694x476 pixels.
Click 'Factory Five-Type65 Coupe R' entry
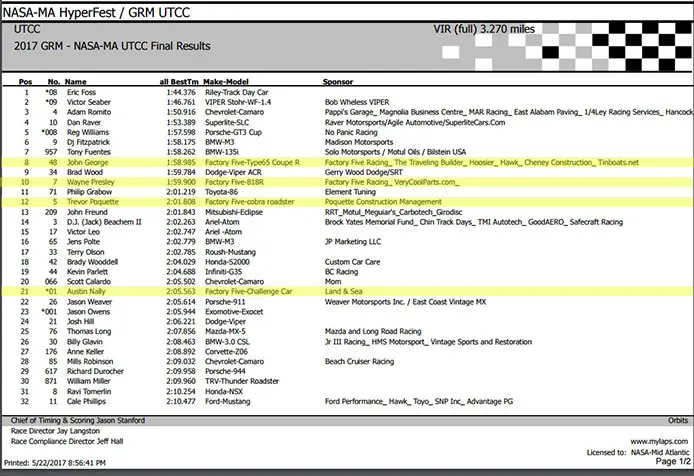[x=252, y=162]
